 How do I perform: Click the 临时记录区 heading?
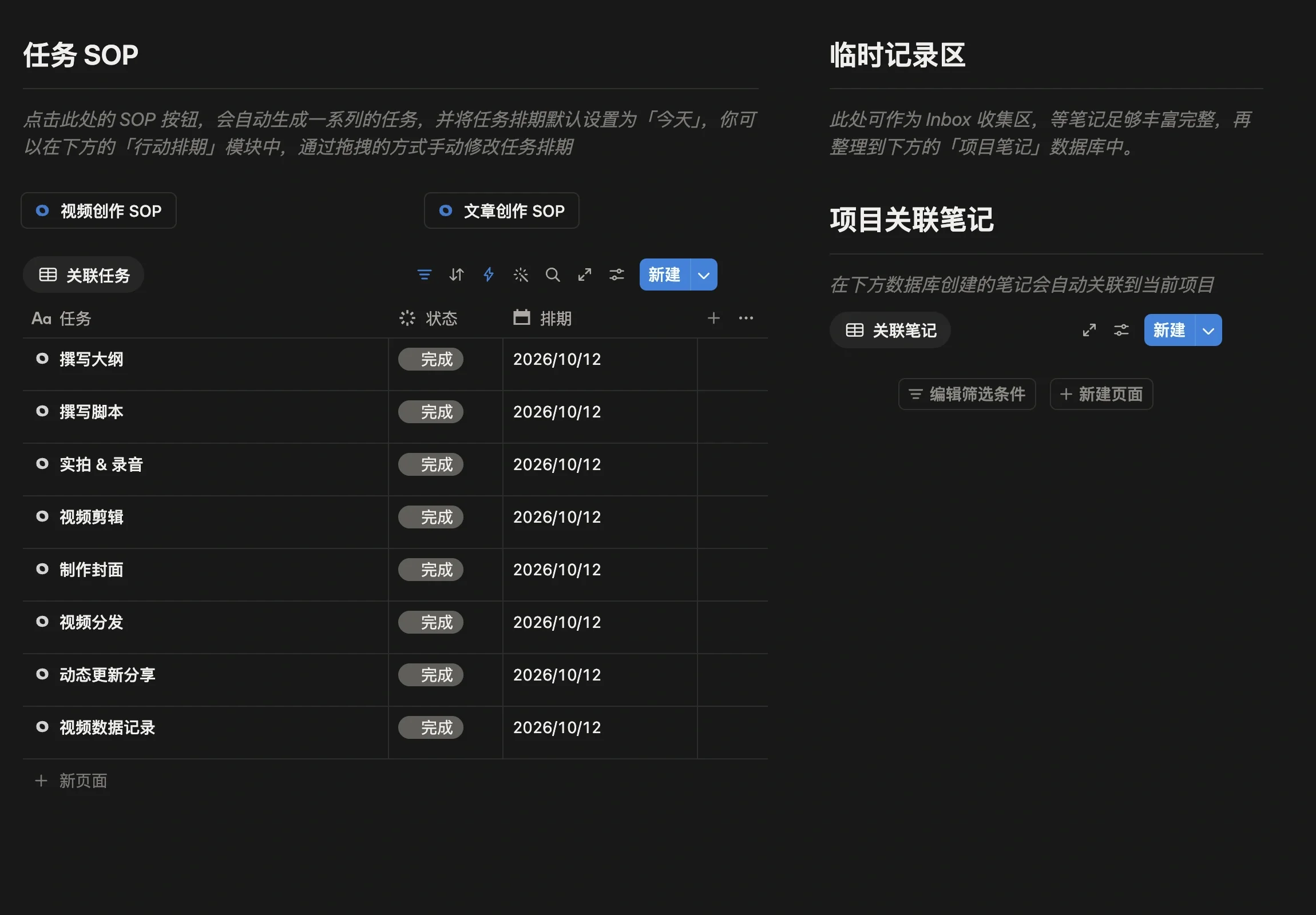point(898,55)
